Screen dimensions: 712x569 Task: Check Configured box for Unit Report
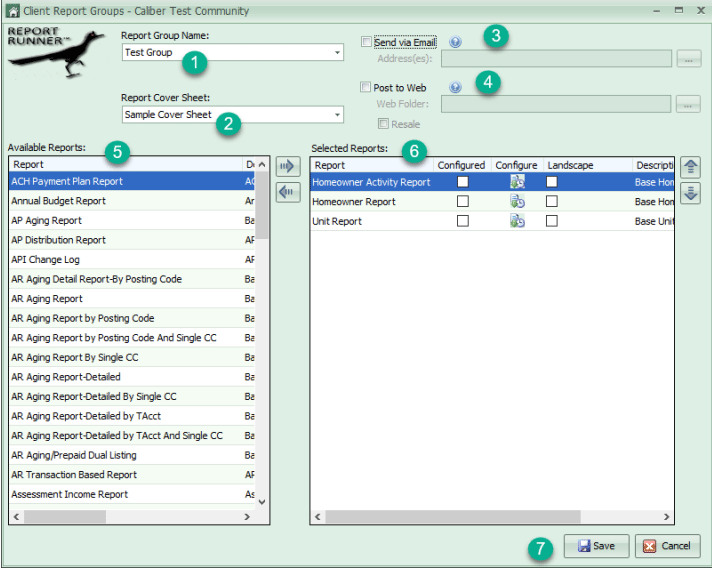coord(463,221)
